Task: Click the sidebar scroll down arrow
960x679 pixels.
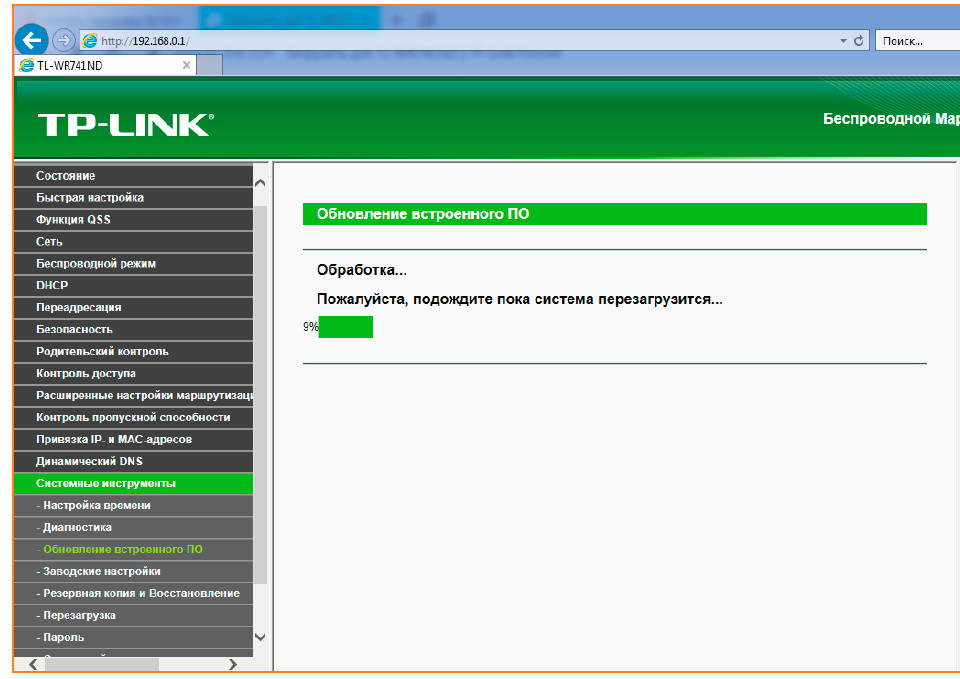Action: pos(260,637)
